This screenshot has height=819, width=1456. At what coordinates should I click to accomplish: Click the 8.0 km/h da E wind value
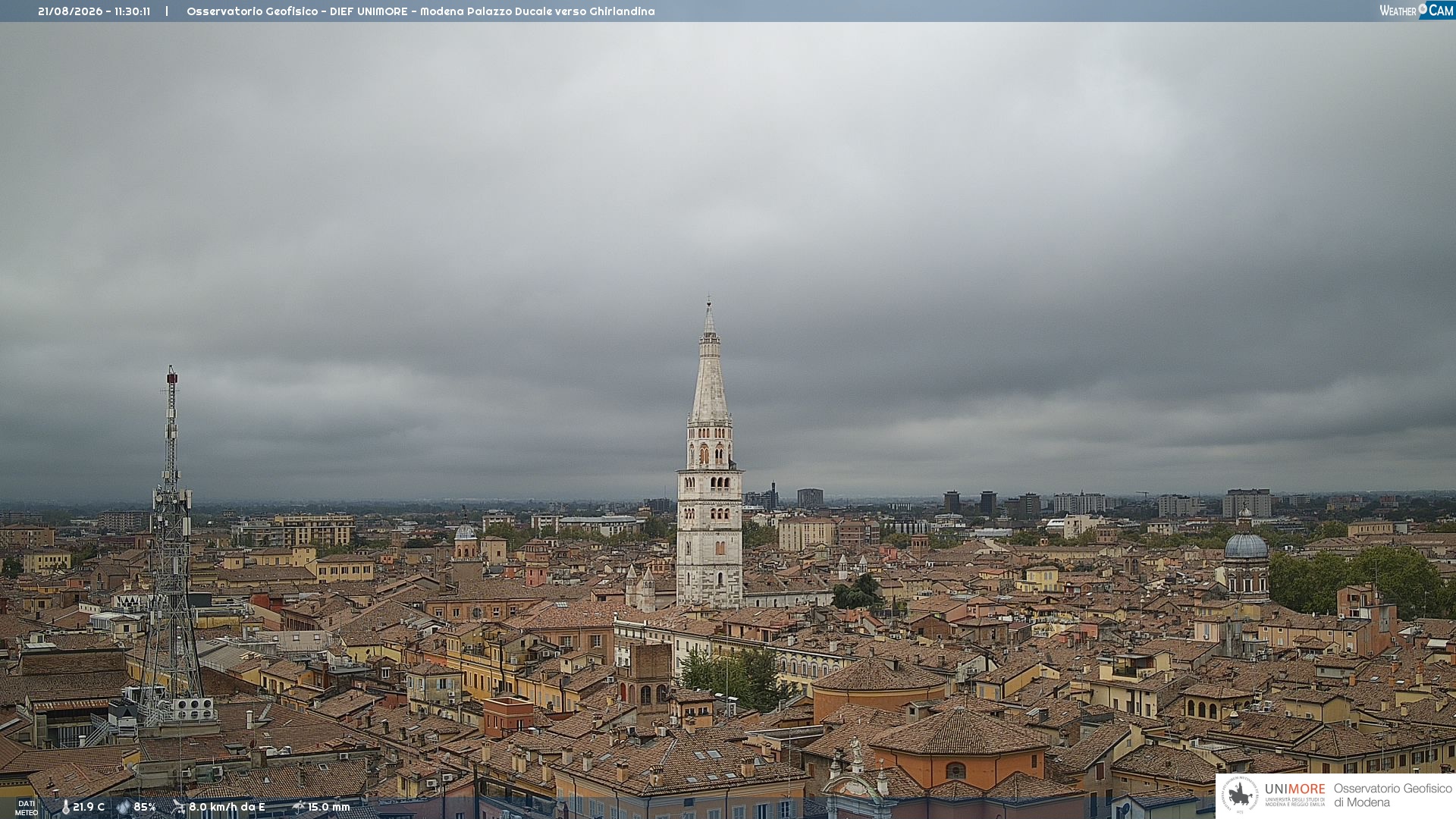pos(227,807)
